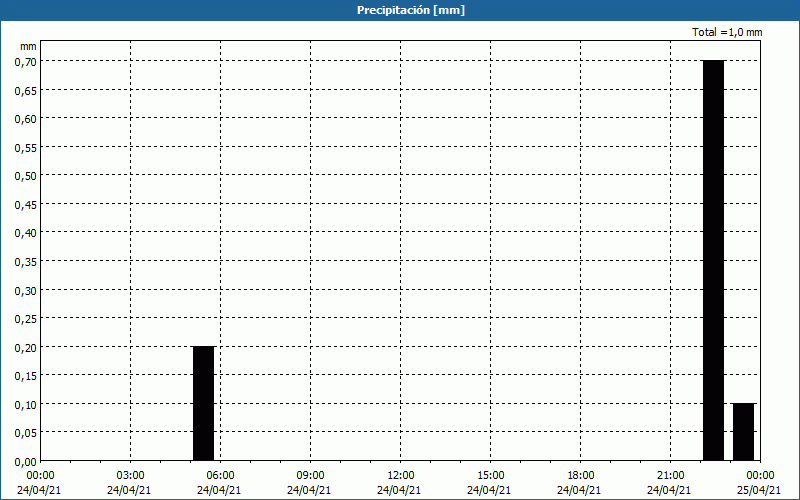Click the 0,10 y-axis label
Viewport: 800px width, 500px height.
(26, 405)
